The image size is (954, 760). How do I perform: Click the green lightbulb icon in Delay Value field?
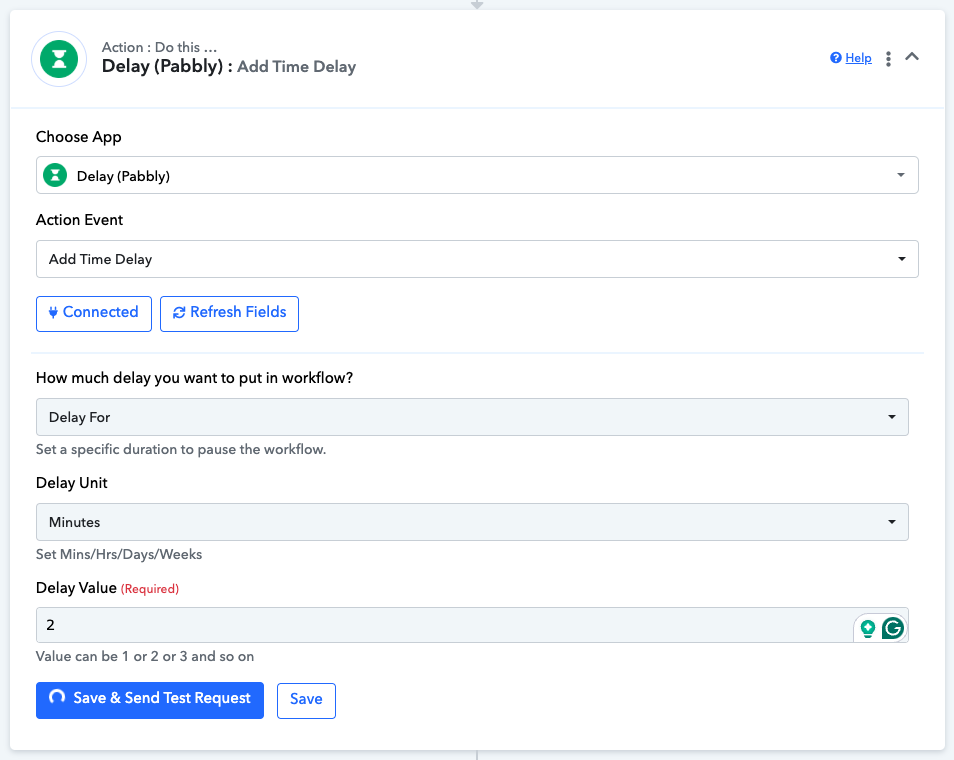point(868,628)
